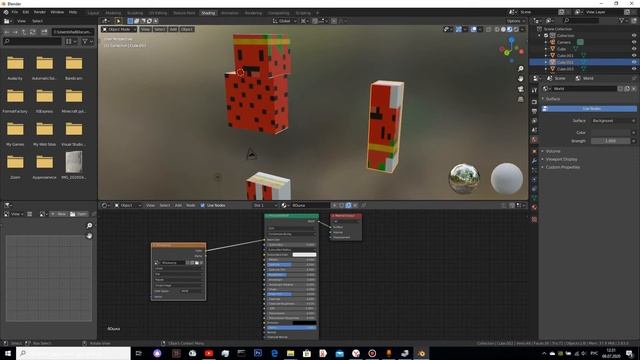Click the outliner filter funnel icon
640x360 pixels.
click(x=622, y=20)
